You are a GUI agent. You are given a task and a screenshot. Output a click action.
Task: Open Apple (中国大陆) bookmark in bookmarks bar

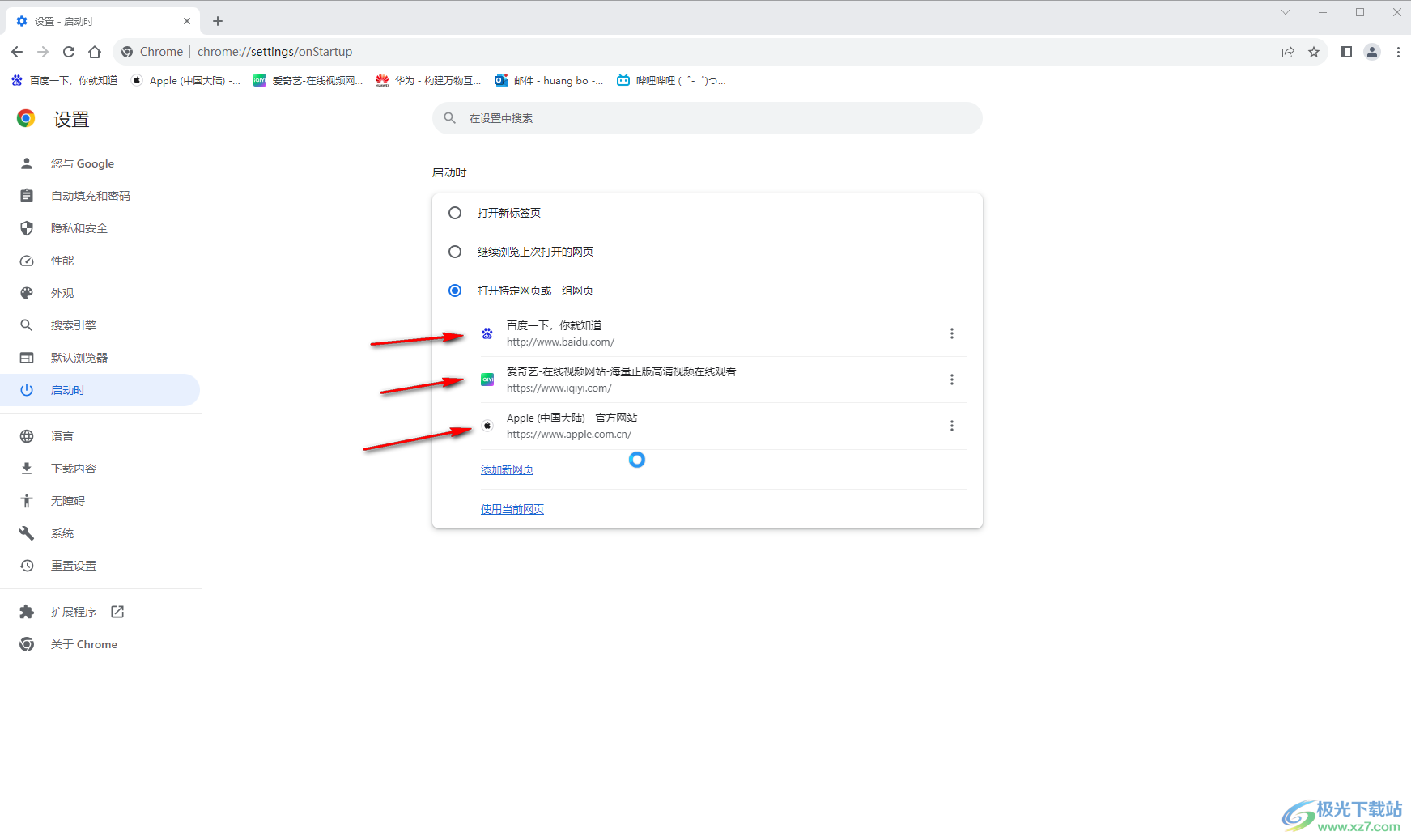tap(186, 80)
